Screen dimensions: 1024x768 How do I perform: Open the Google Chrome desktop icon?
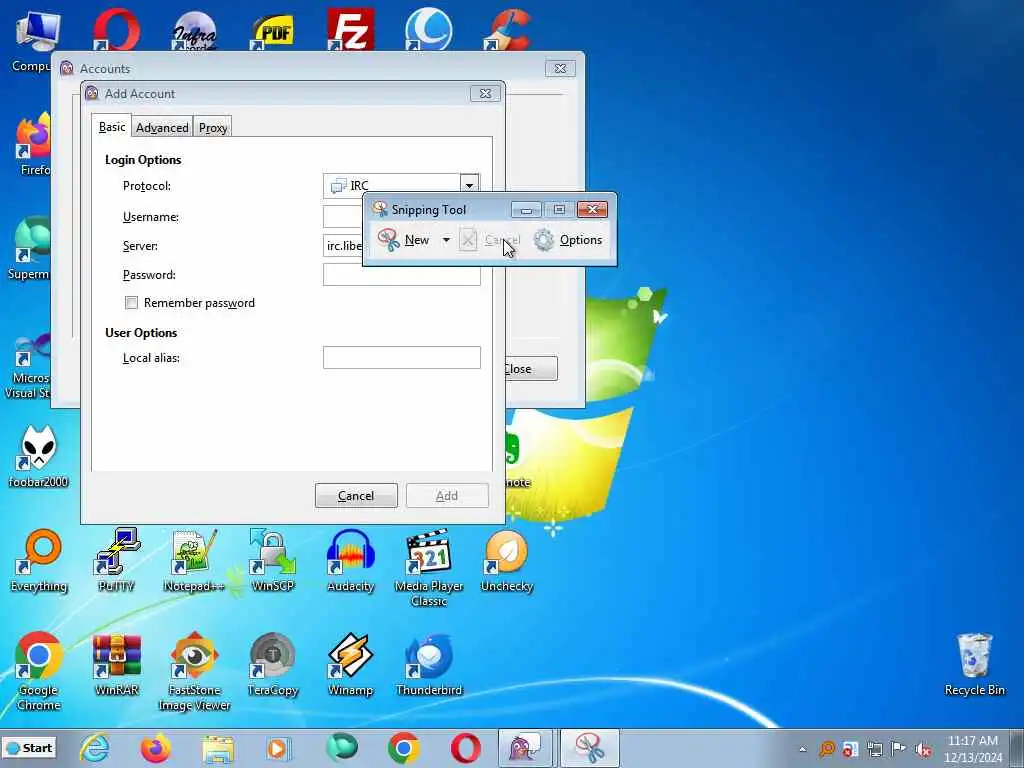tap(39, 671)
